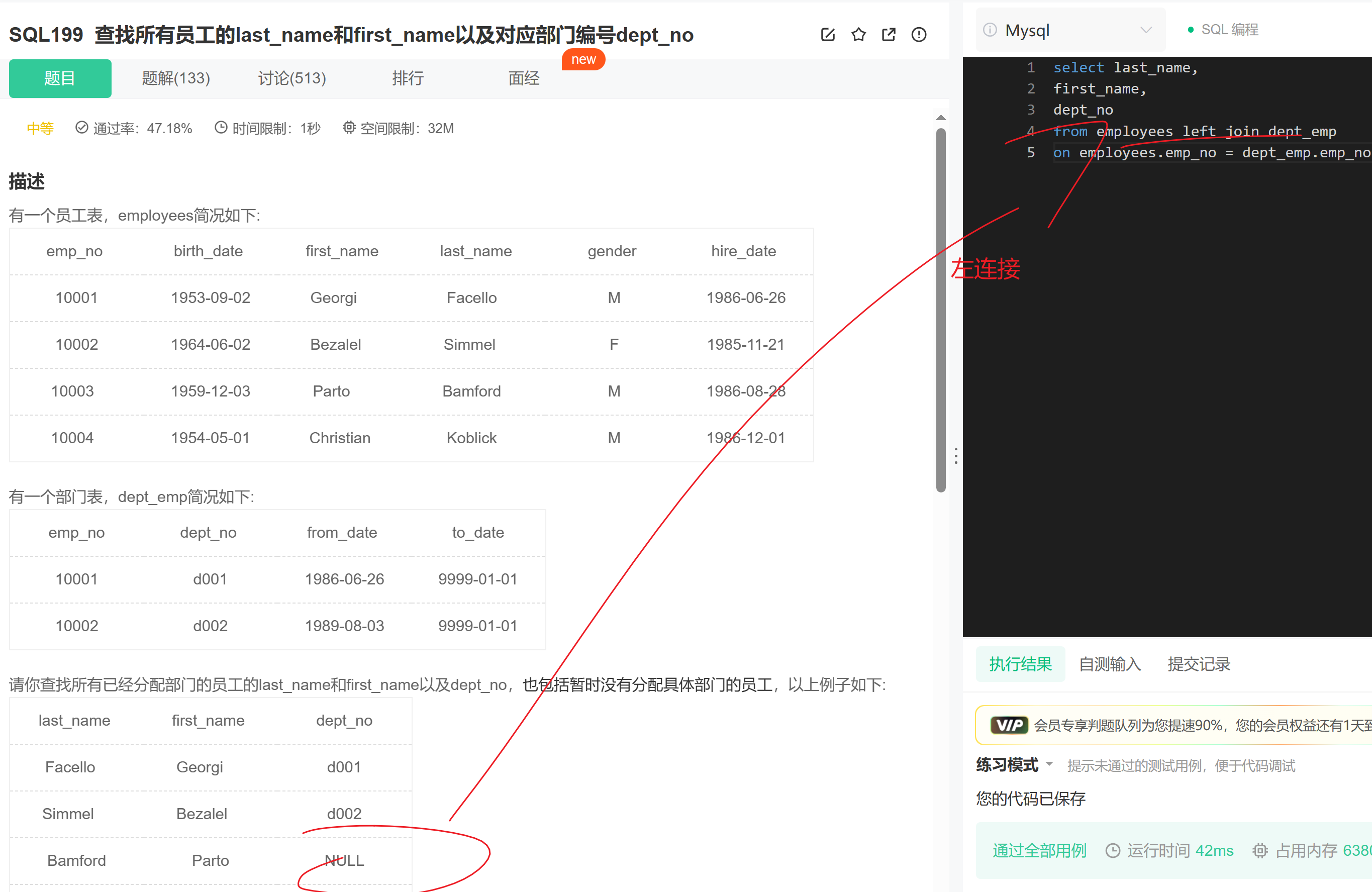This screenshot has height=892, width=1372.
Task: Click the NULL cell in result example
Action: coord(344,860)
